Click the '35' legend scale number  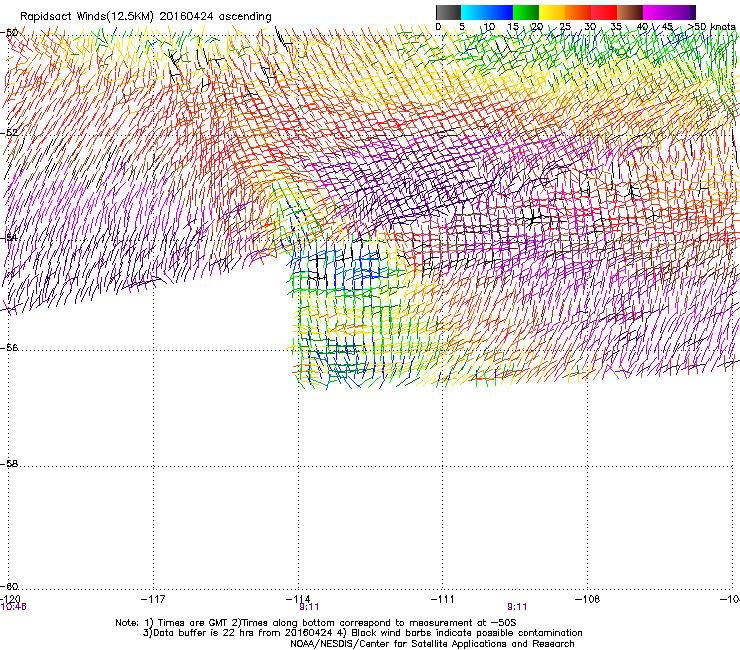[616, 26]
